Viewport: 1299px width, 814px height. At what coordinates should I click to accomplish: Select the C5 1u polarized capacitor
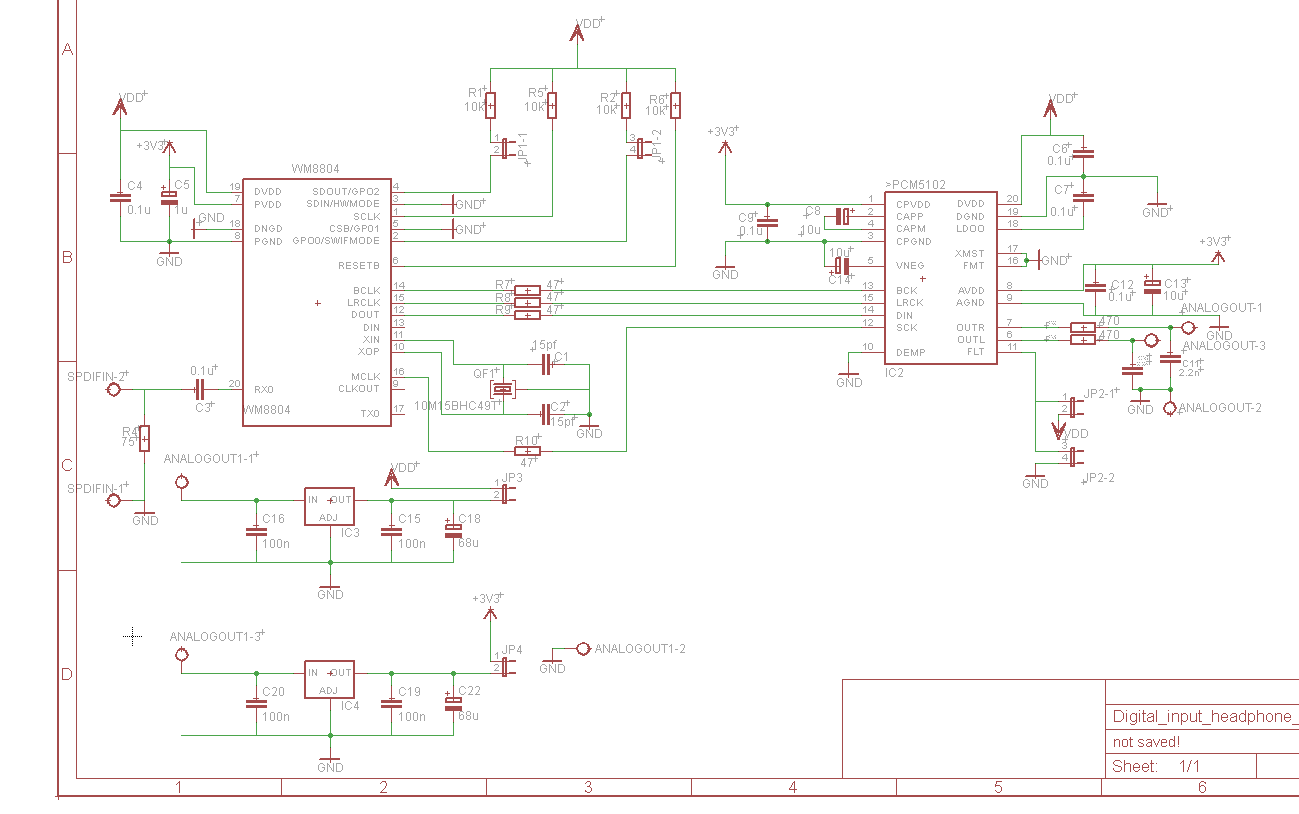coord(169,196)
